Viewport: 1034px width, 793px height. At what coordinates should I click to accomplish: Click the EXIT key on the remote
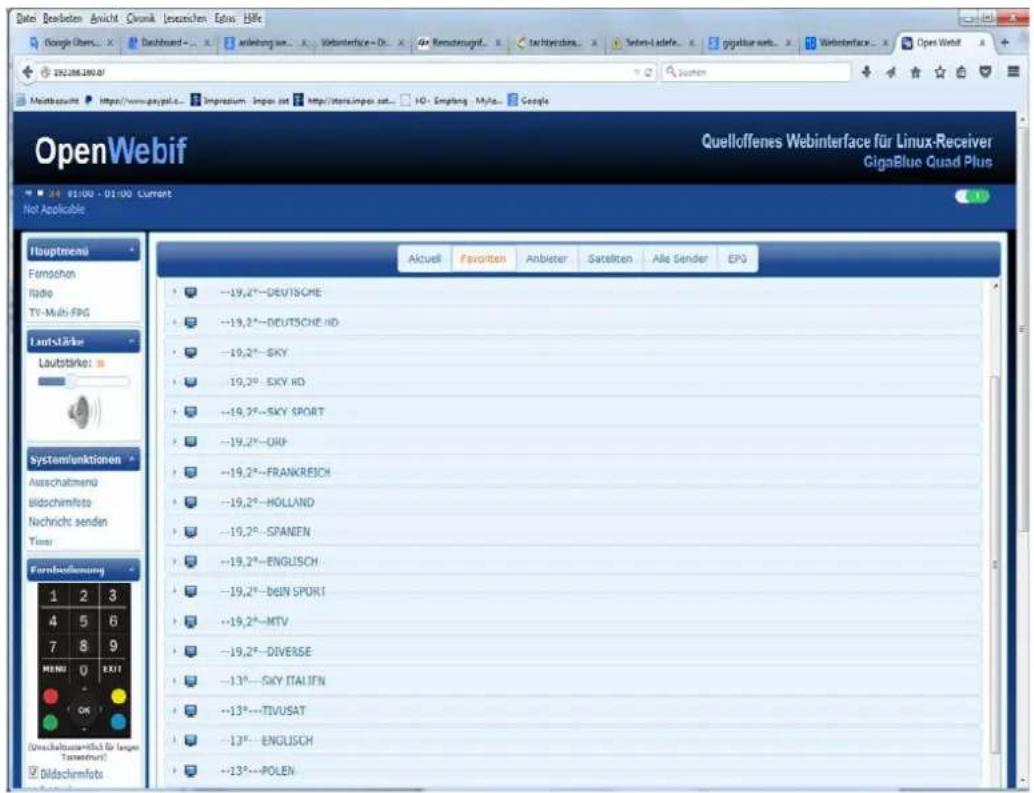113,669
